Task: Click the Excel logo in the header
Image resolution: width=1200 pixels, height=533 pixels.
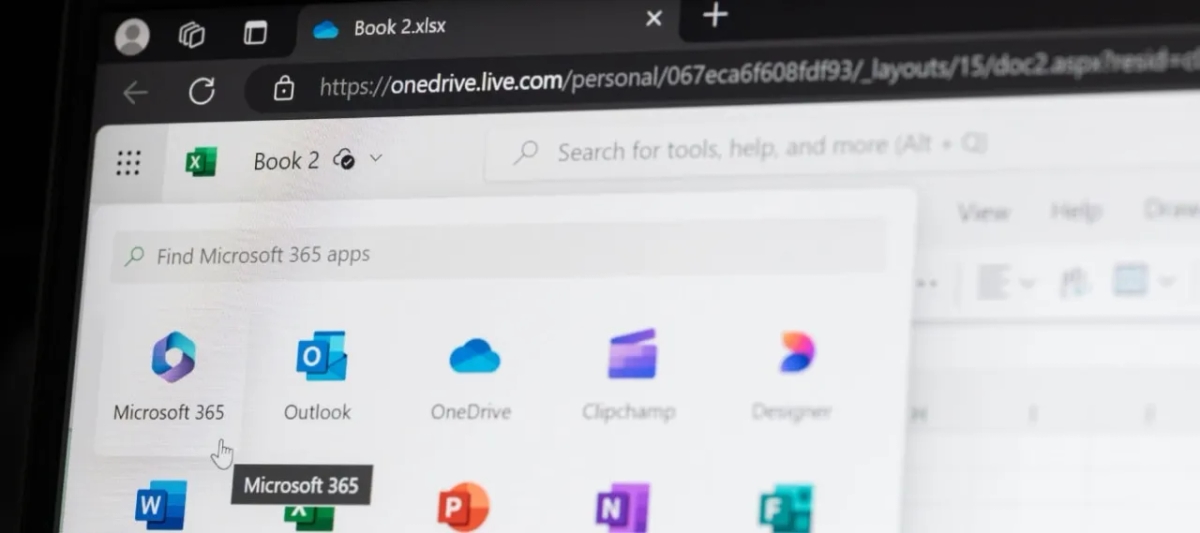Action: 201,161
